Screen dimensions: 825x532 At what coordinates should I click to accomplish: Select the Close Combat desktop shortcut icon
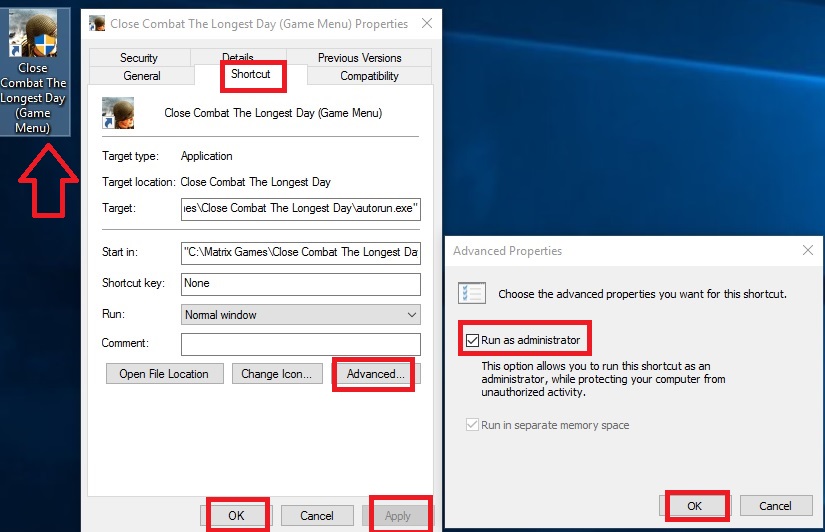(34, 72)
